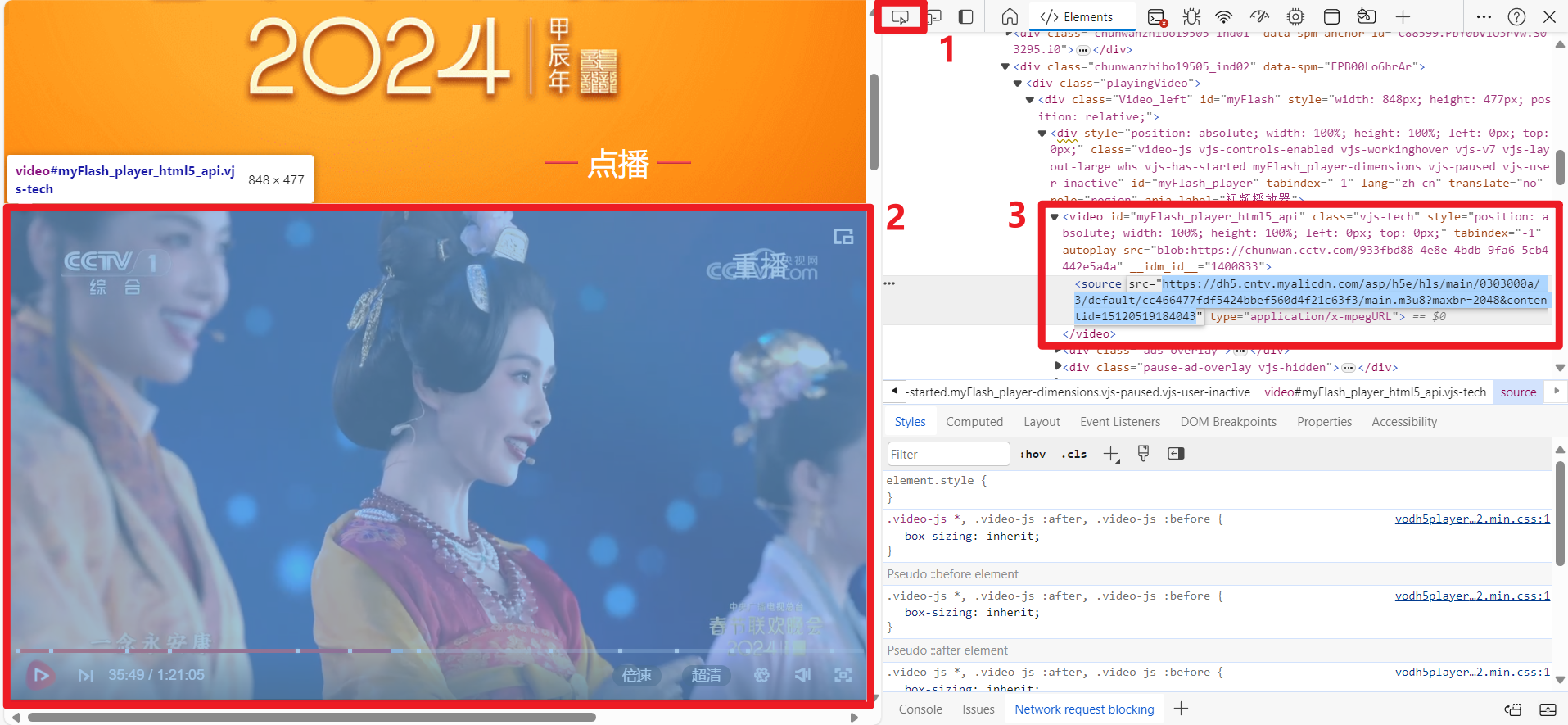The image size is (1568, 725).
Task: Add a new style rule plus button
Action: pos(1111,454)
